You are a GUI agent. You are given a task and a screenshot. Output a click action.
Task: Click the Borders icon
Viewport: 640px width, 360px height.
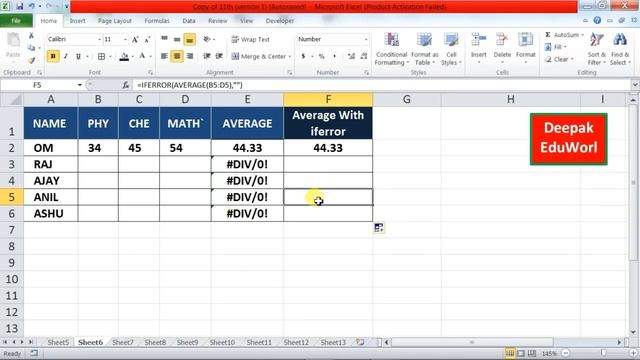[x=101, y=56]
